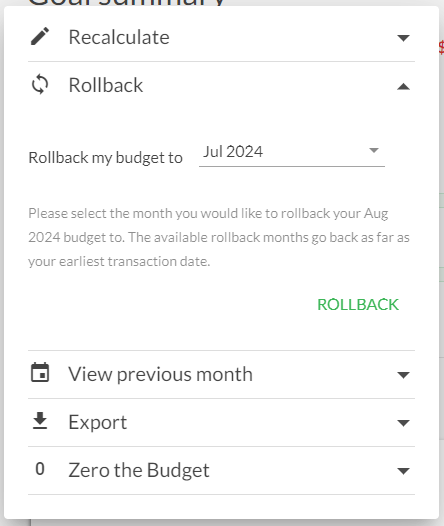Click the gray rollback help paragraph
This screenshot has height=526, width=444.
click(x=219, y=237)
